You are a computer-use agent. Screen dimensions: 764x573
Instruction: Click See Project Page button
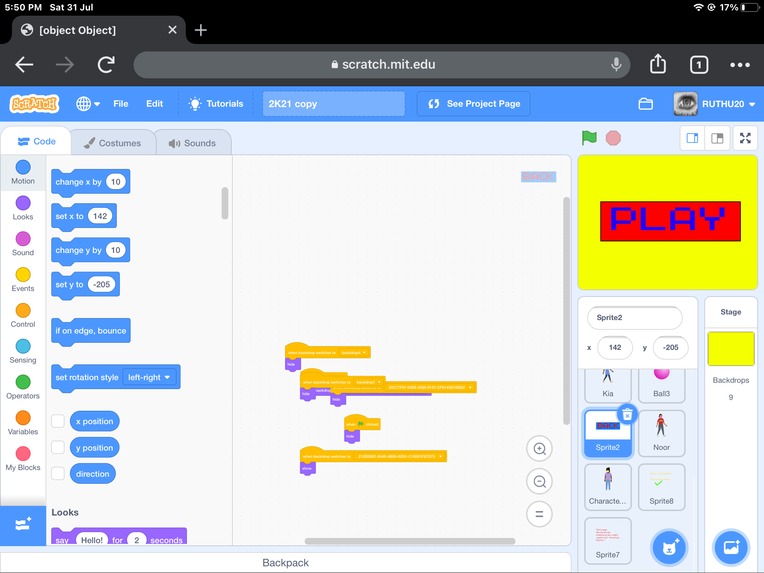(474, 104)
